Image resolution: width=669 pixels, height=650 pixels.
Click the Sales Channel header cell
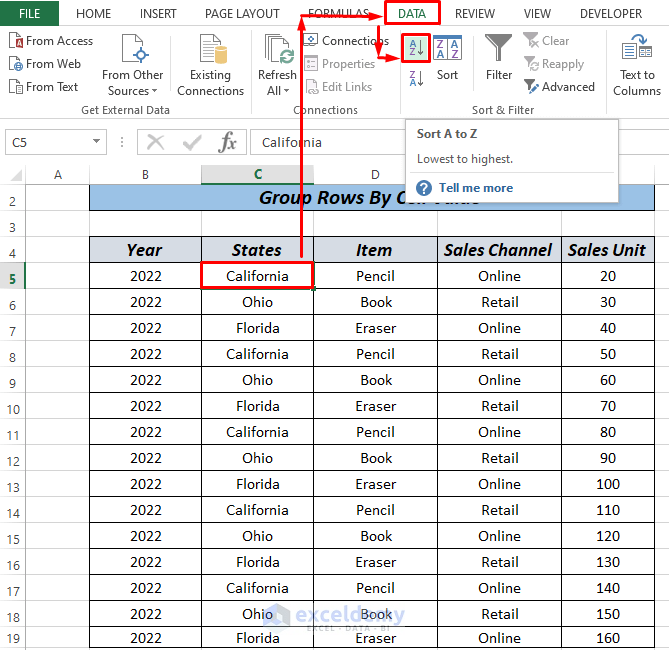click(x=499, y=250)
